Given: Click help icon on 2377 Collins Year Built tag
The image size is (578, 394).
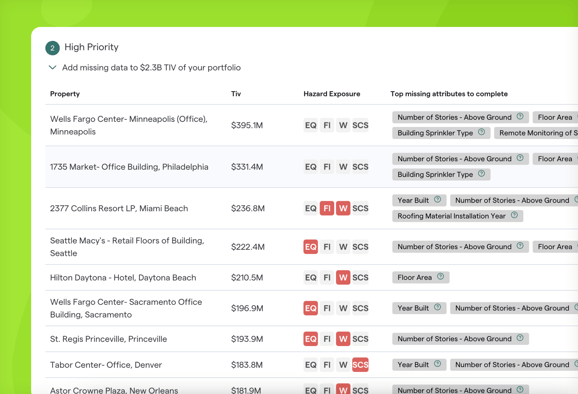Looking at the screenshot, I should 437,199.
